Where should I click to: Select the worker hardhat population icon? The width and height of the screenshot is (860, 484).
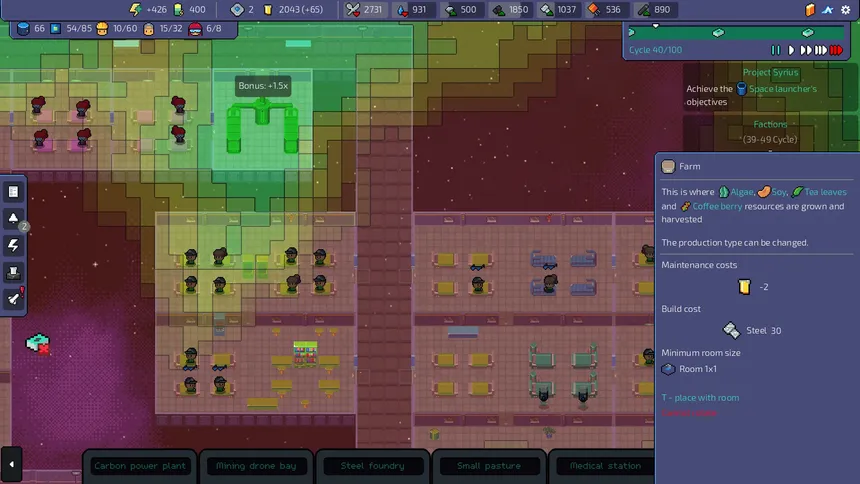click(x=102, y=29)
